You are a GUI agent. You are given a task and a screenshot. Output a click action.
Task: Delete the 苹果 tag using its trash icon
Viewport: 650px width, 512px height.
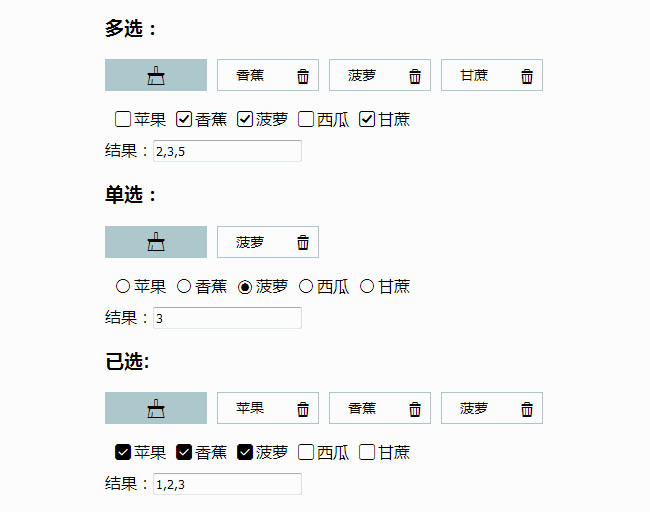303,408
